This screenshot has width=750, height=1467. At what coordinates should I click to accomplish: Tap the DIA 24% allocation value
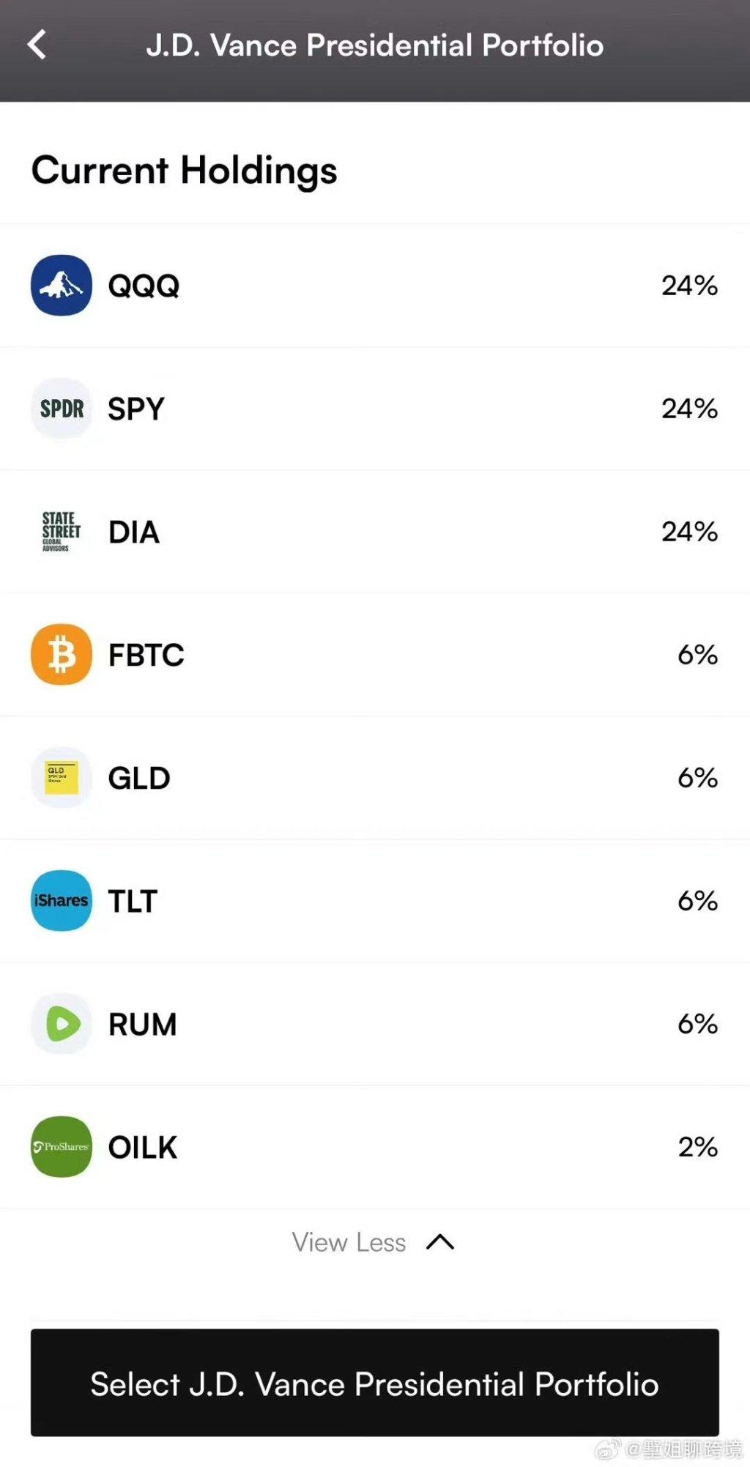(x=689, y=532)
